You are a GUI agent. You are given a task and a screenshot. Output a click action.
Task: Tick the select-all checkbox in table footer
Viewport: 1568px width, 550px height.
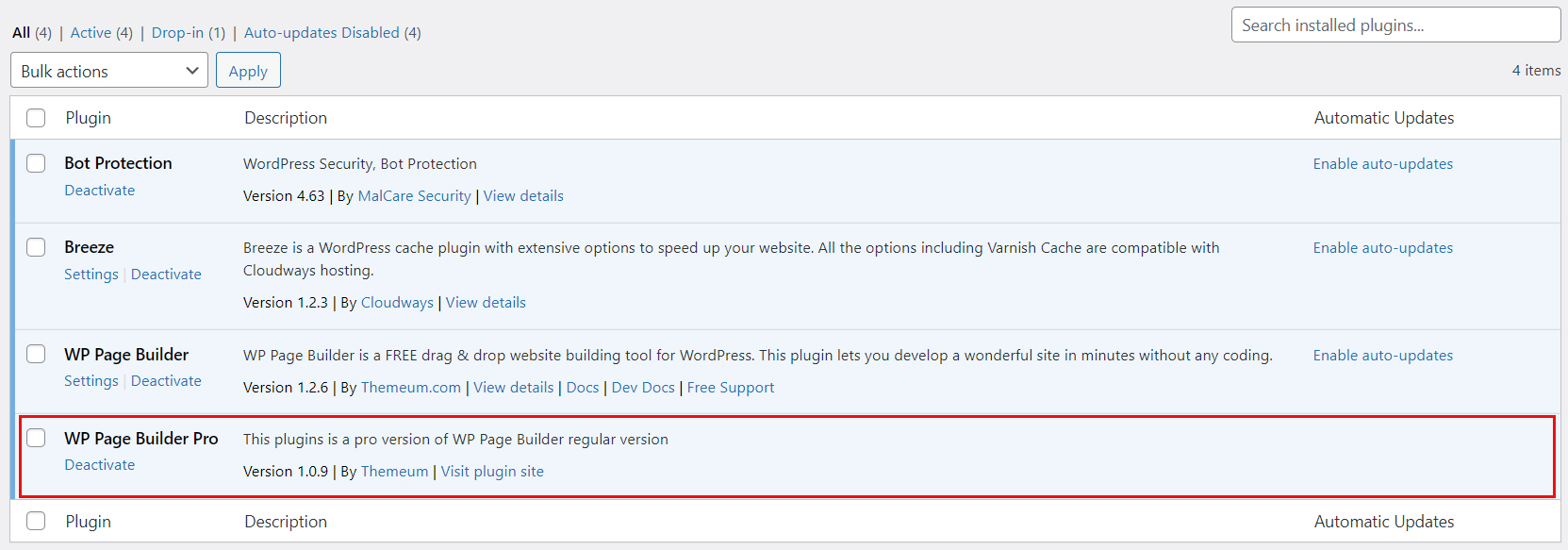36,521
